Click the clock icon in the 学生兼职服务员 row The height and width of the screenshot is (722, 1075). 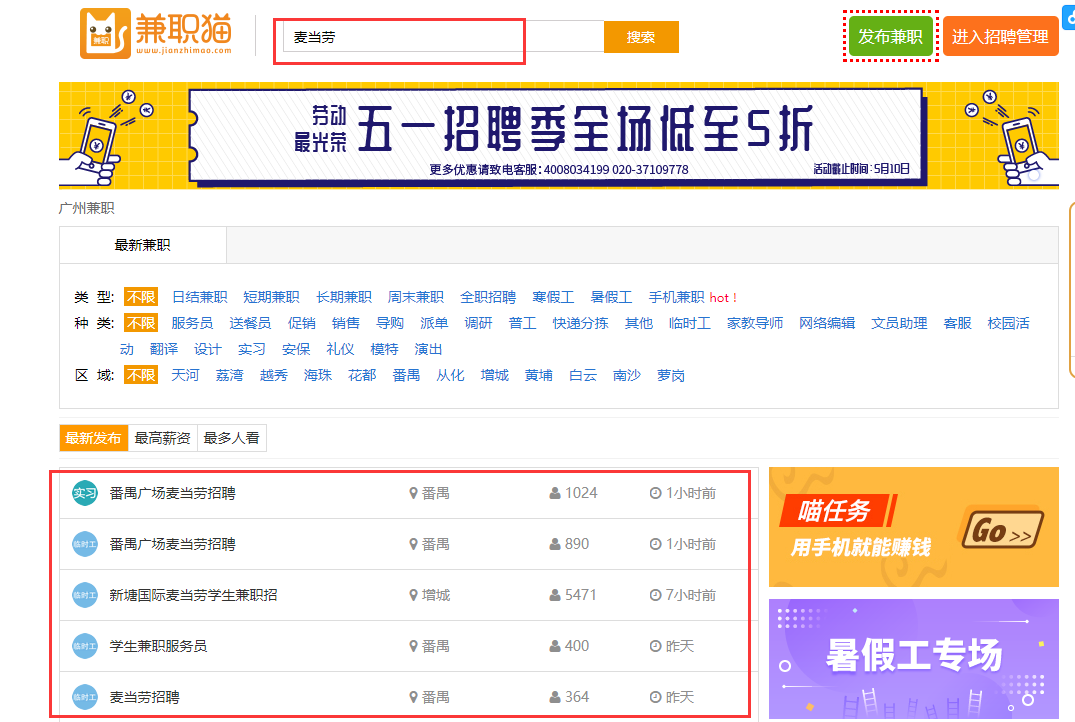[x=655, y=646]
